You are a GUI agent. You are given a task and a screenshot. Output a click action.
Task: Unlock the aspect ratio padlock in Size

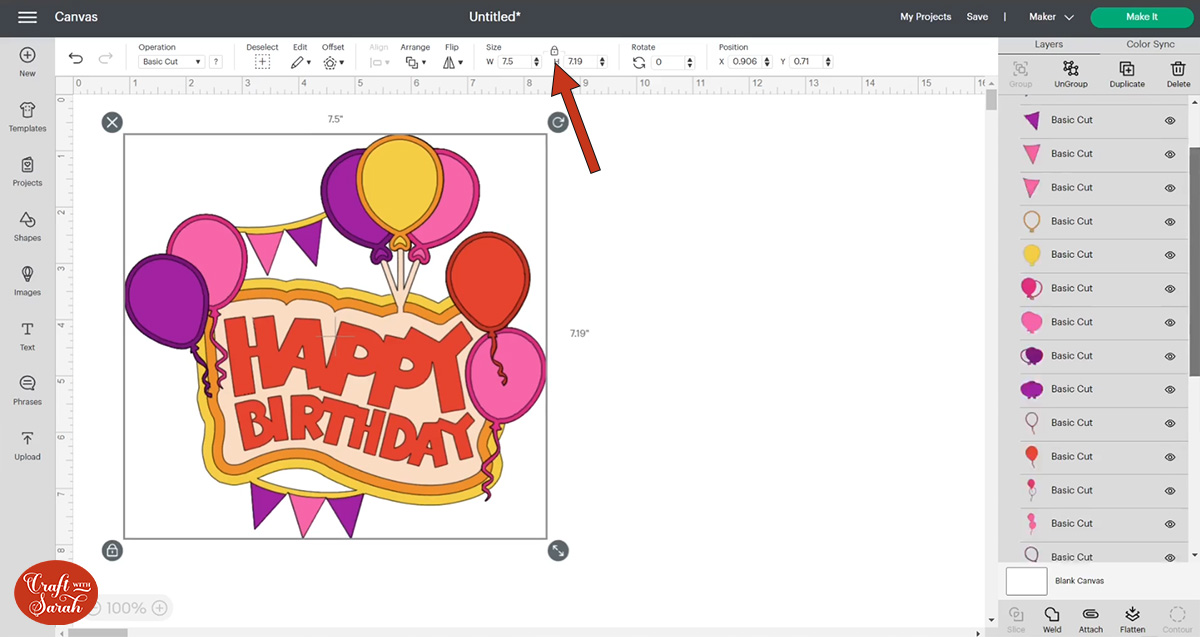point(555,49)
